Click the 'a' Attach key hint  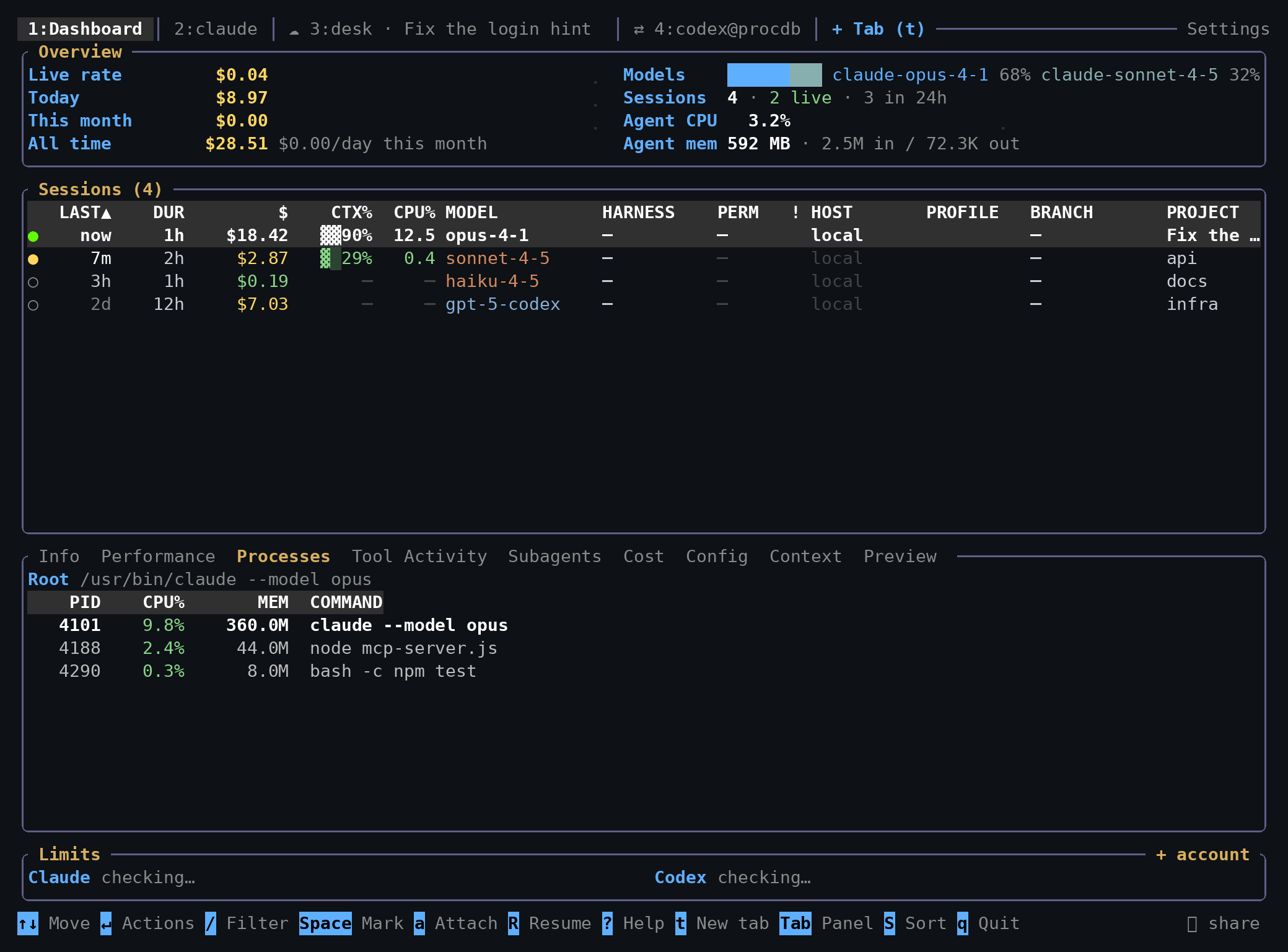[419, 923]
